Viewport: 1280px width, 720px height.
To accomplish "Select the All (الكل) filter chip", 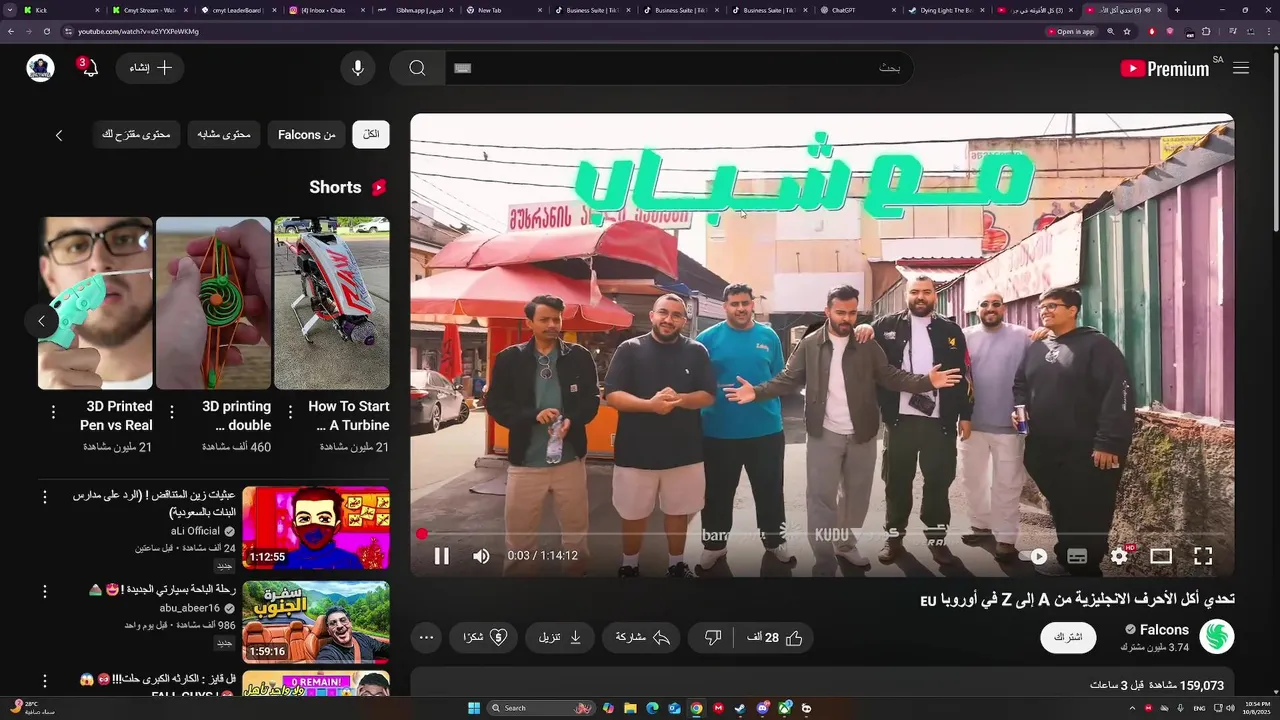I will (x=371, y=135).
